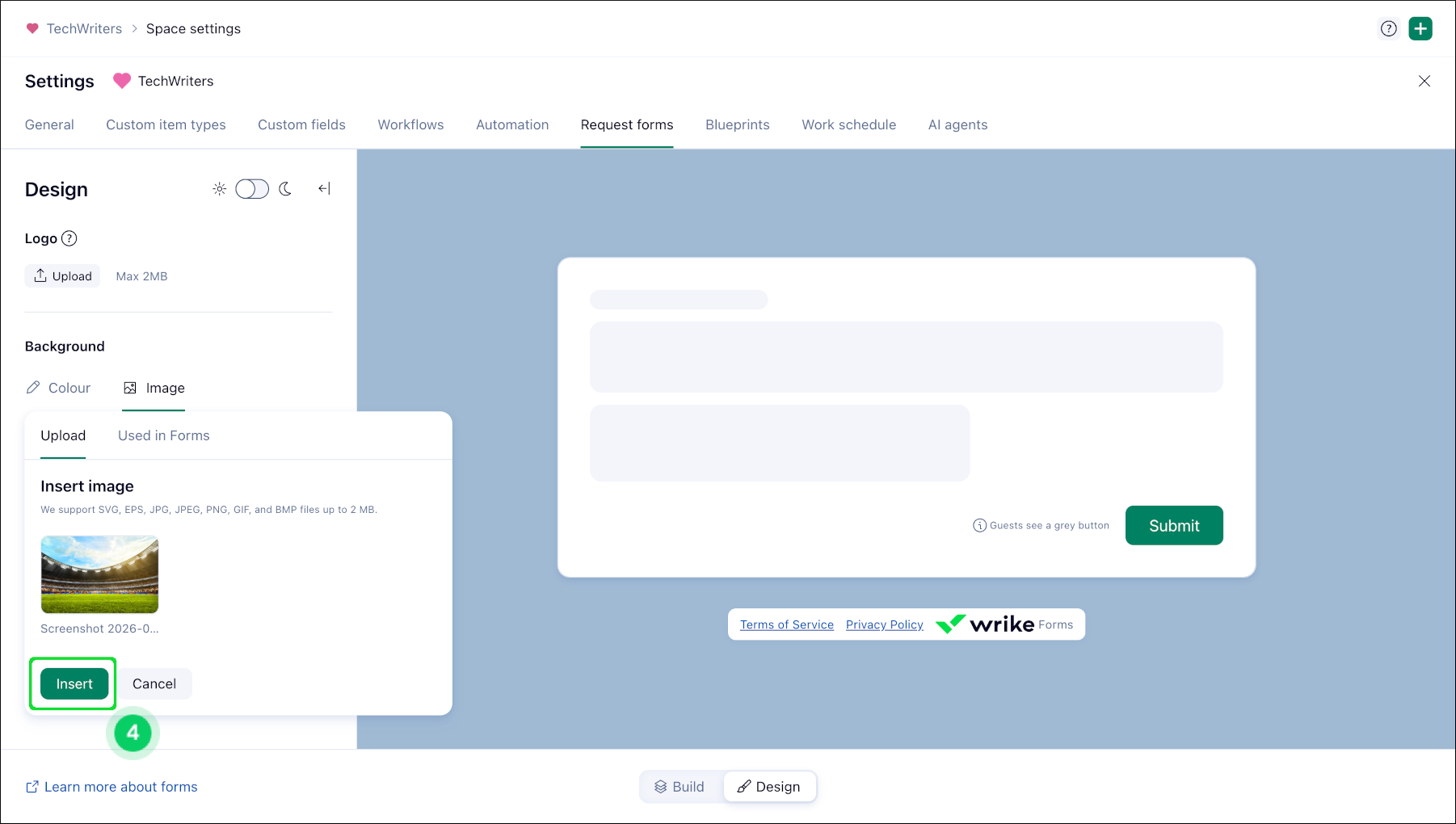Toggle the light/dark theme switch
The image size is (1456, 824).
tap(252, 189)
